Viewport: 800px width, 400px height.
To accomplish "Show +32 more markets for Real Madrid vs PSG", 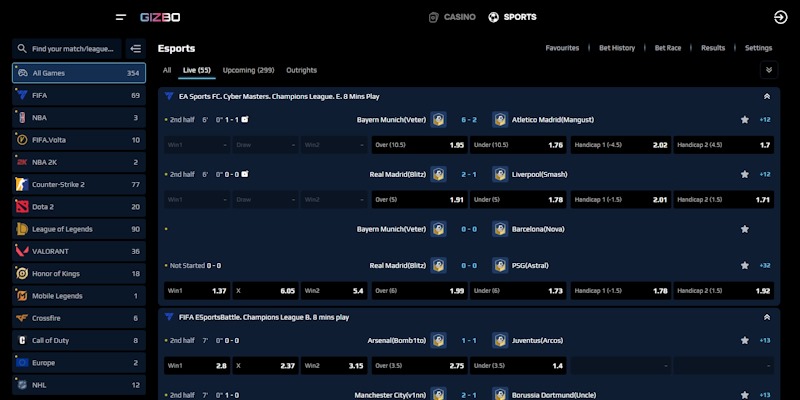I will click(x=765, y=266).
